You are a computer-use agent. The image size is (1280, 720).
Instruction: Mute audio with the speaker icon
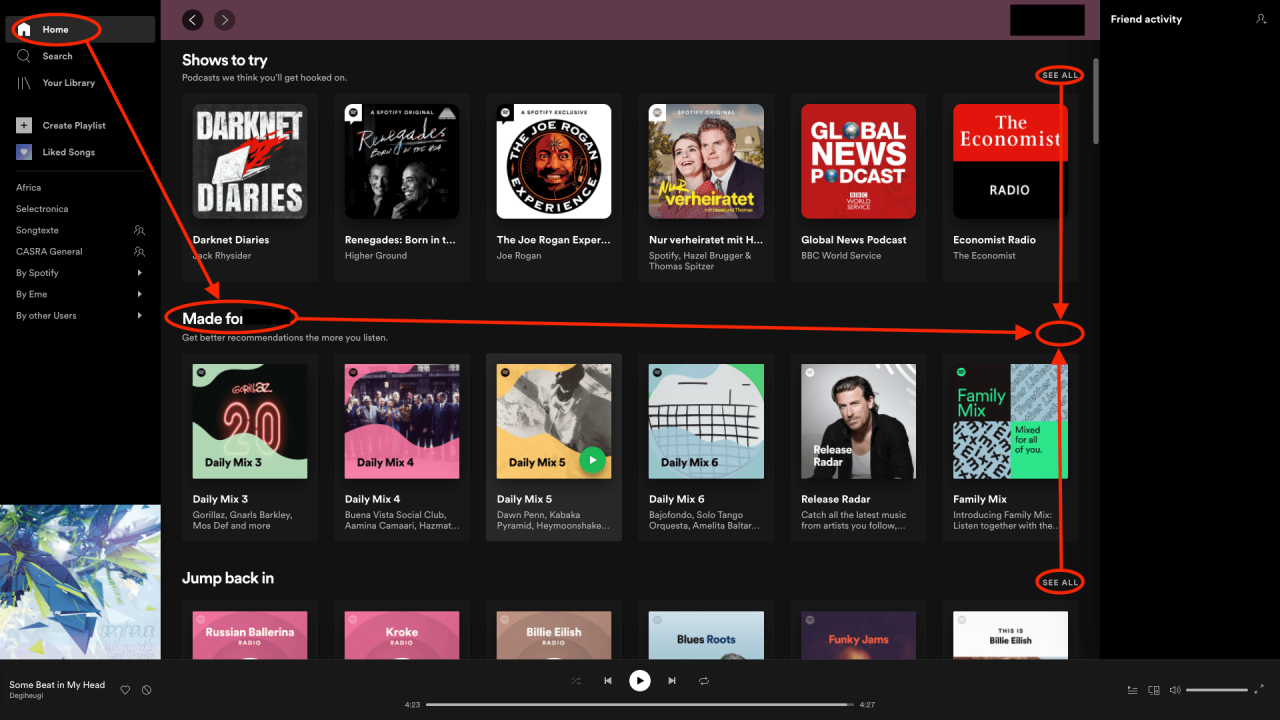coord(1175,690)
